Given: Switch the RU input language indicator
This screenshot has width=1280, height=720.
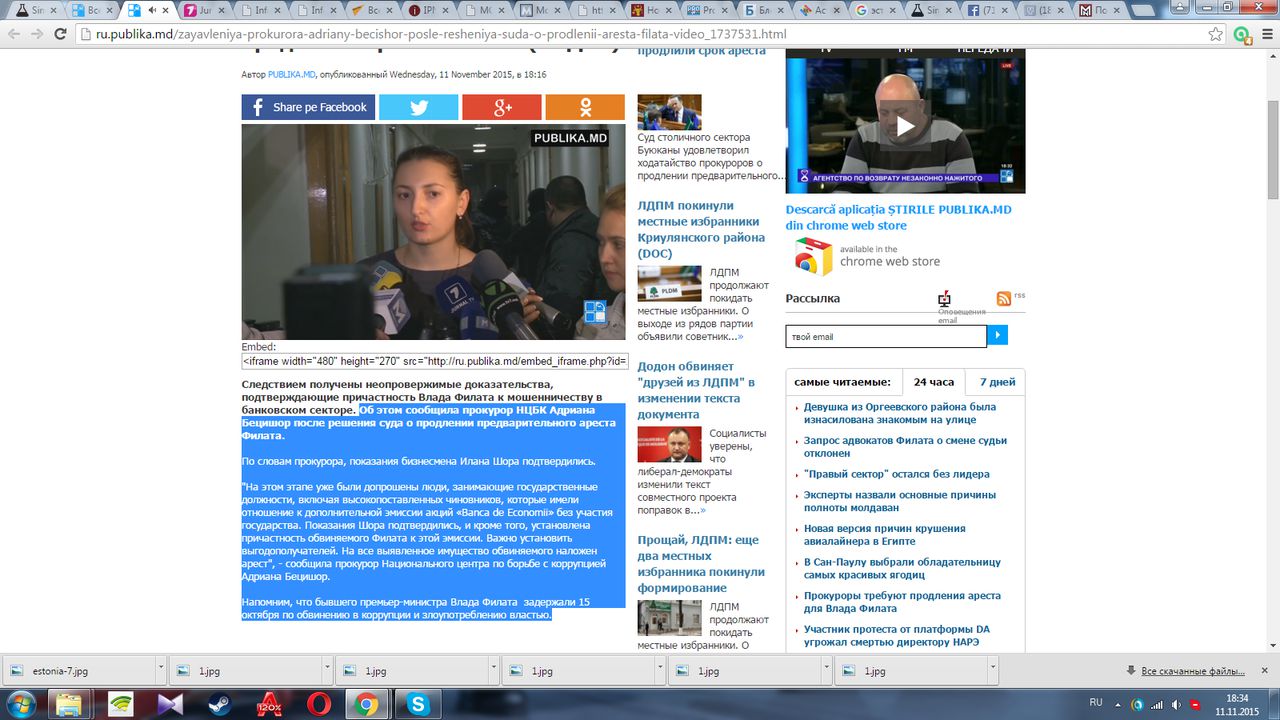Looking at the screenshot, I should pos(1095,703).
